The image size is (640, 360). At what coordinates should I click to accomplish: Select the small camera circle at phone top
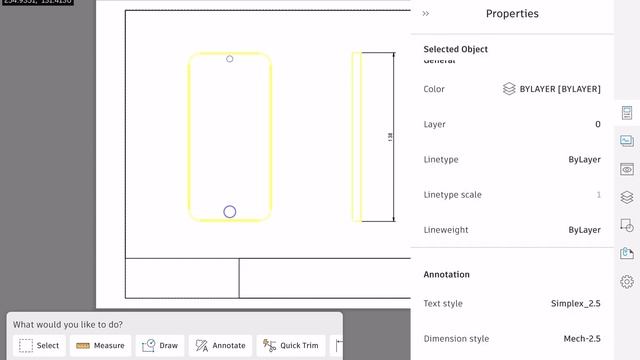(230, 59)
